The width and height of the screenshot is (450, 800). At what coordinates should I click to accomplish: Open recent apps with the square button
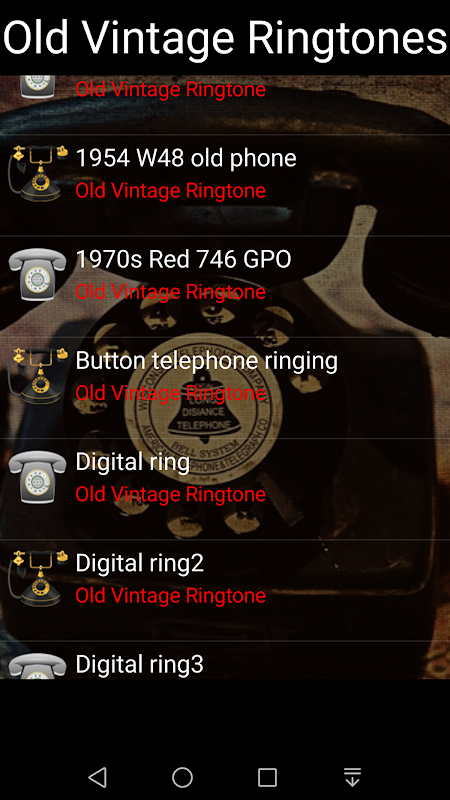[x=267, y=777]
